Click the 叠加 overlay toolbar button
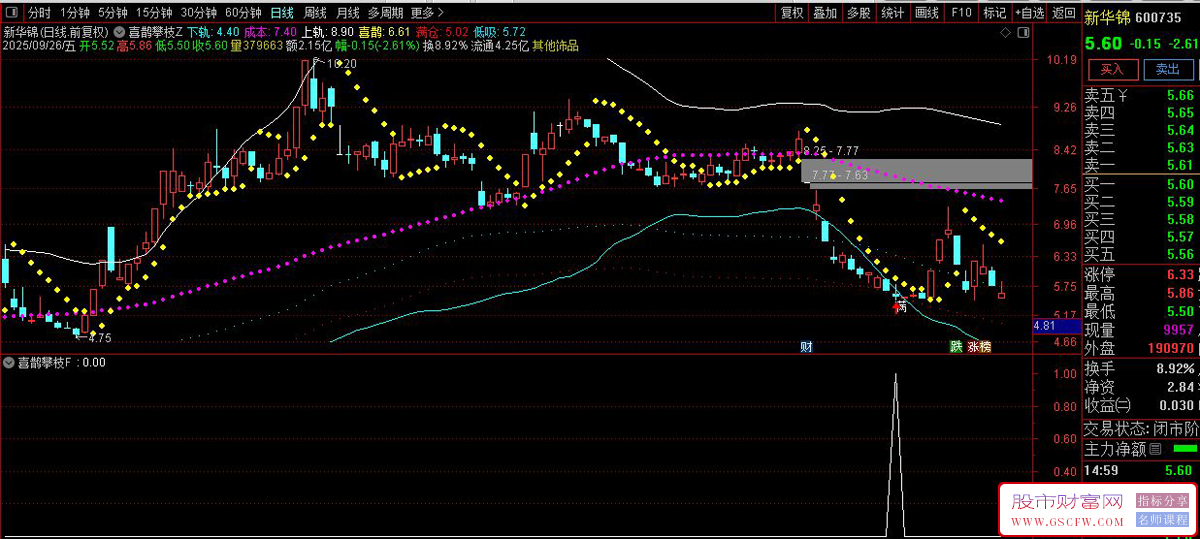Screen dimensions: 1200x539 click(825, 13)
